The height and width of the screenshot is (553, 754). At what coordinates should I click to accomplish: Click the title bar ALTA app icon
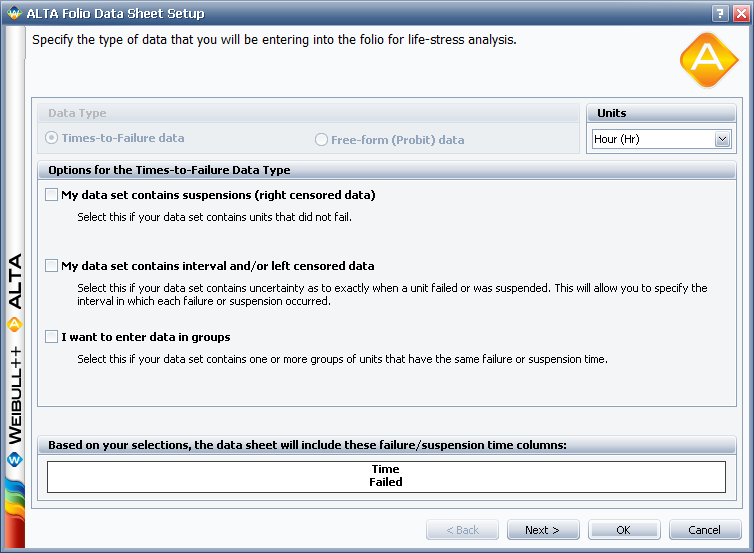12,13
